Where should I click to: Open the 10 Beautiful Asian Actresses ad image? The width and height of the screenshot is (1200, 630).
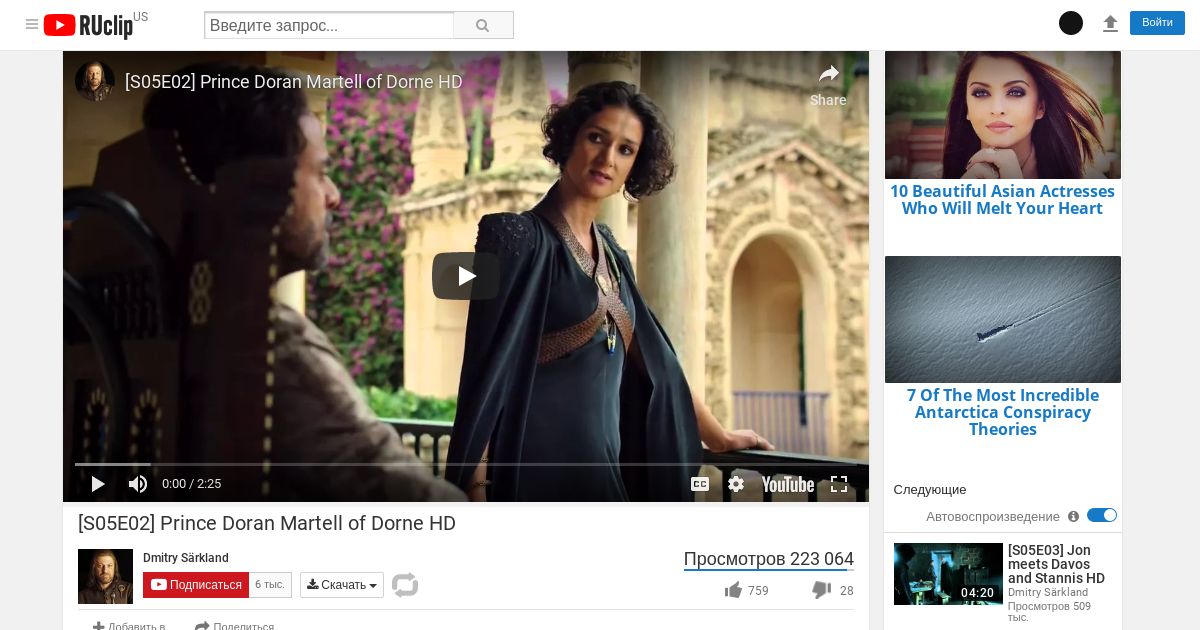click(1003, 115)
